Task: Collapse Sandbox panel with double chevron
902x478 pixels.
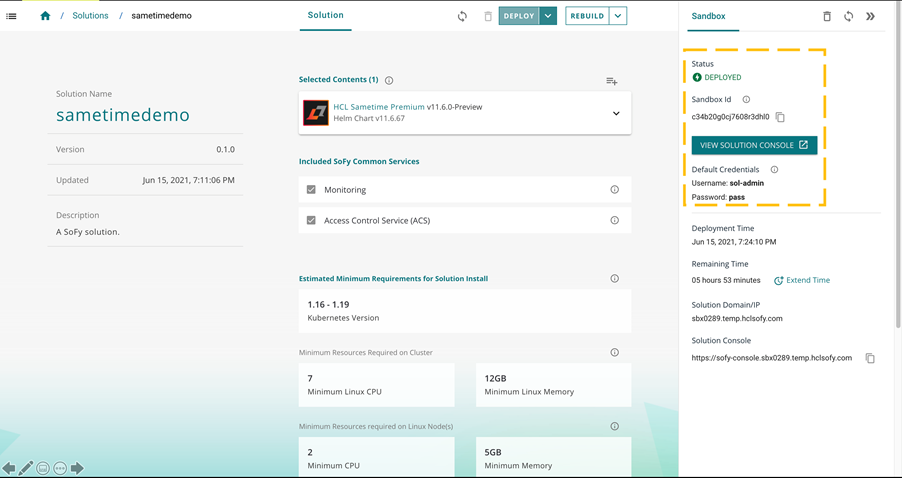Action: coord(870,16)
